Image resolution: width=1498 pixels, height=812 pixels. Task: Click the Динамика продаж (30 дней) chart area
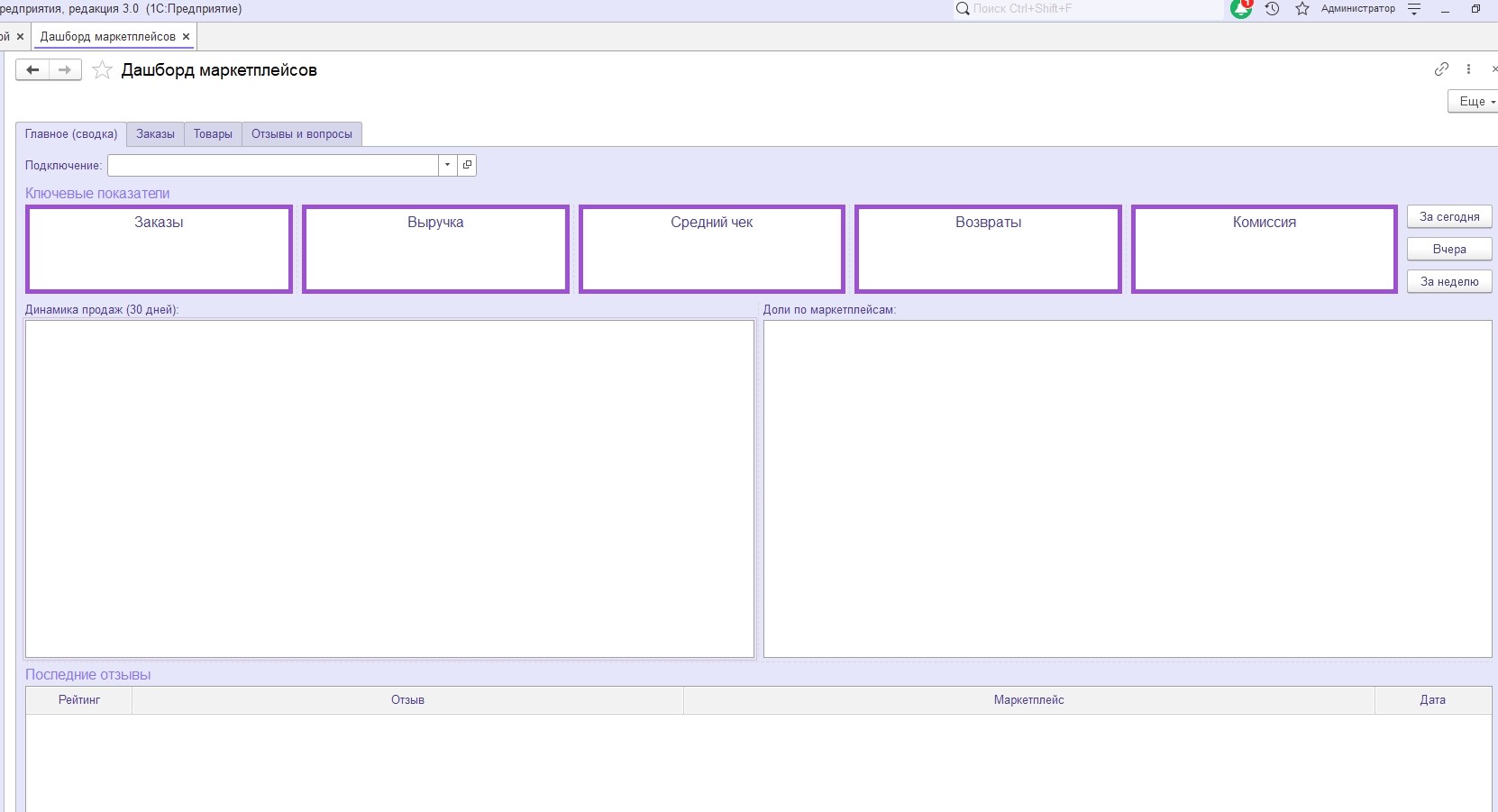(389, 488)
